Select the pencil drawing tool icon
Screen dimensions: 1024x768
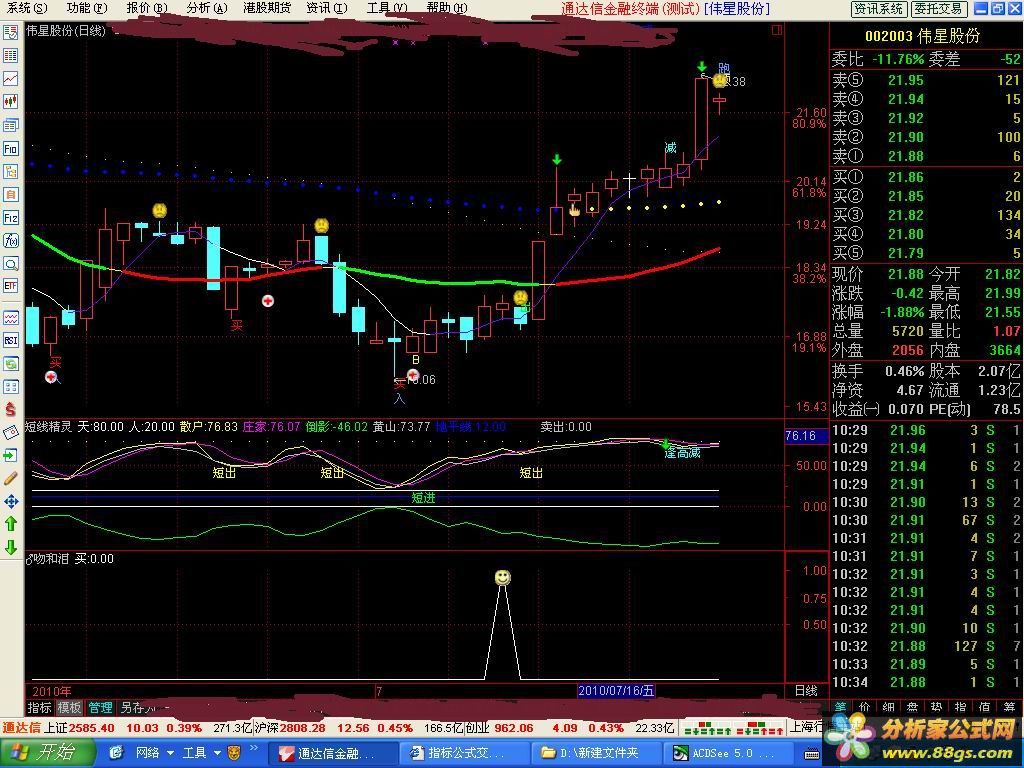[10, 478]
